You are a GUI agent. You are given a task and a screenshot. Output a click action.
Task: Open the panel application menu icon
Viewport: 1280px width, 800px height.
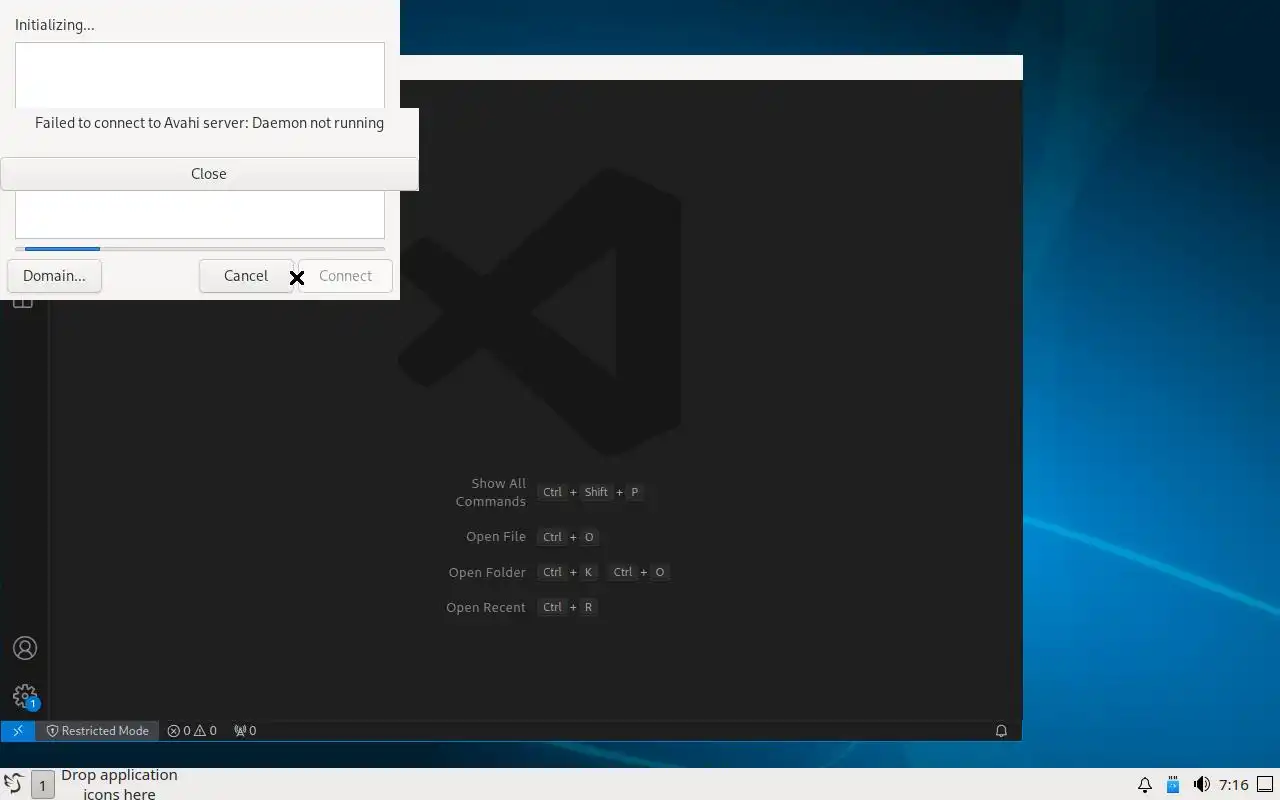click(x=13, y=785)
